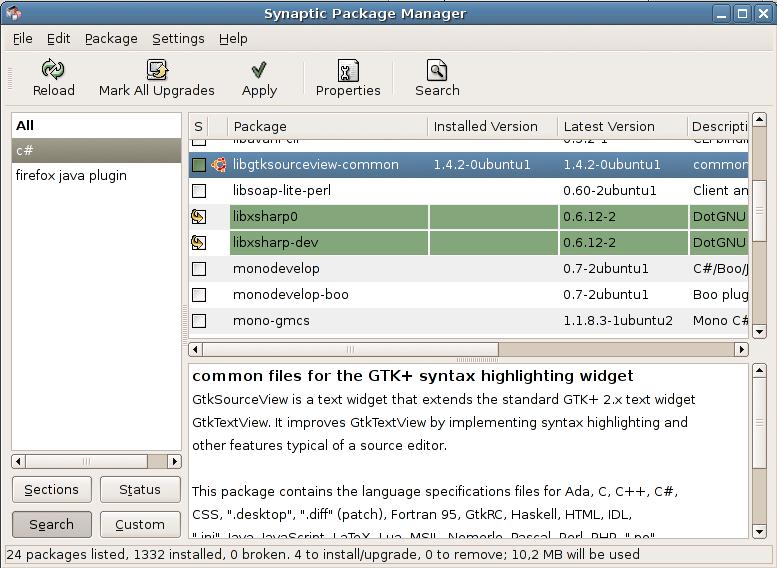Open the File menu

click(22, 39)
